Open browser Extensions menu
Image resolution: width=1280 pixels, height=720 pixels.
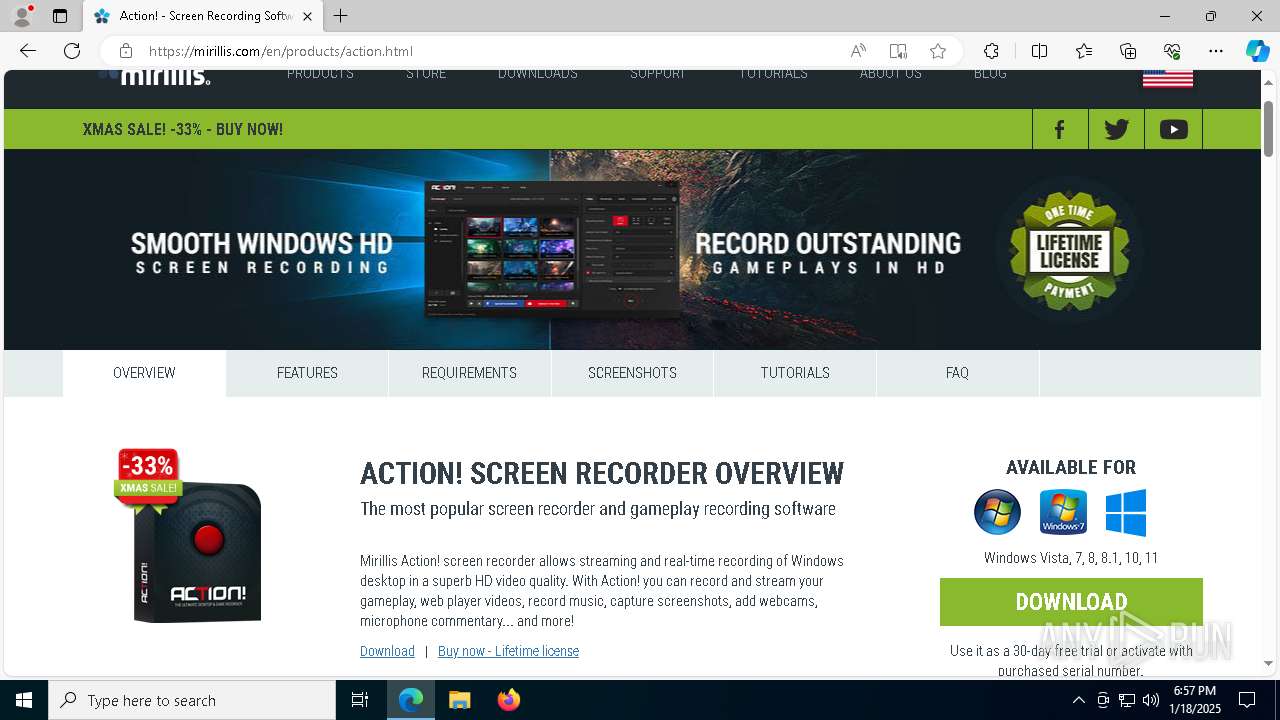point(991,51)
